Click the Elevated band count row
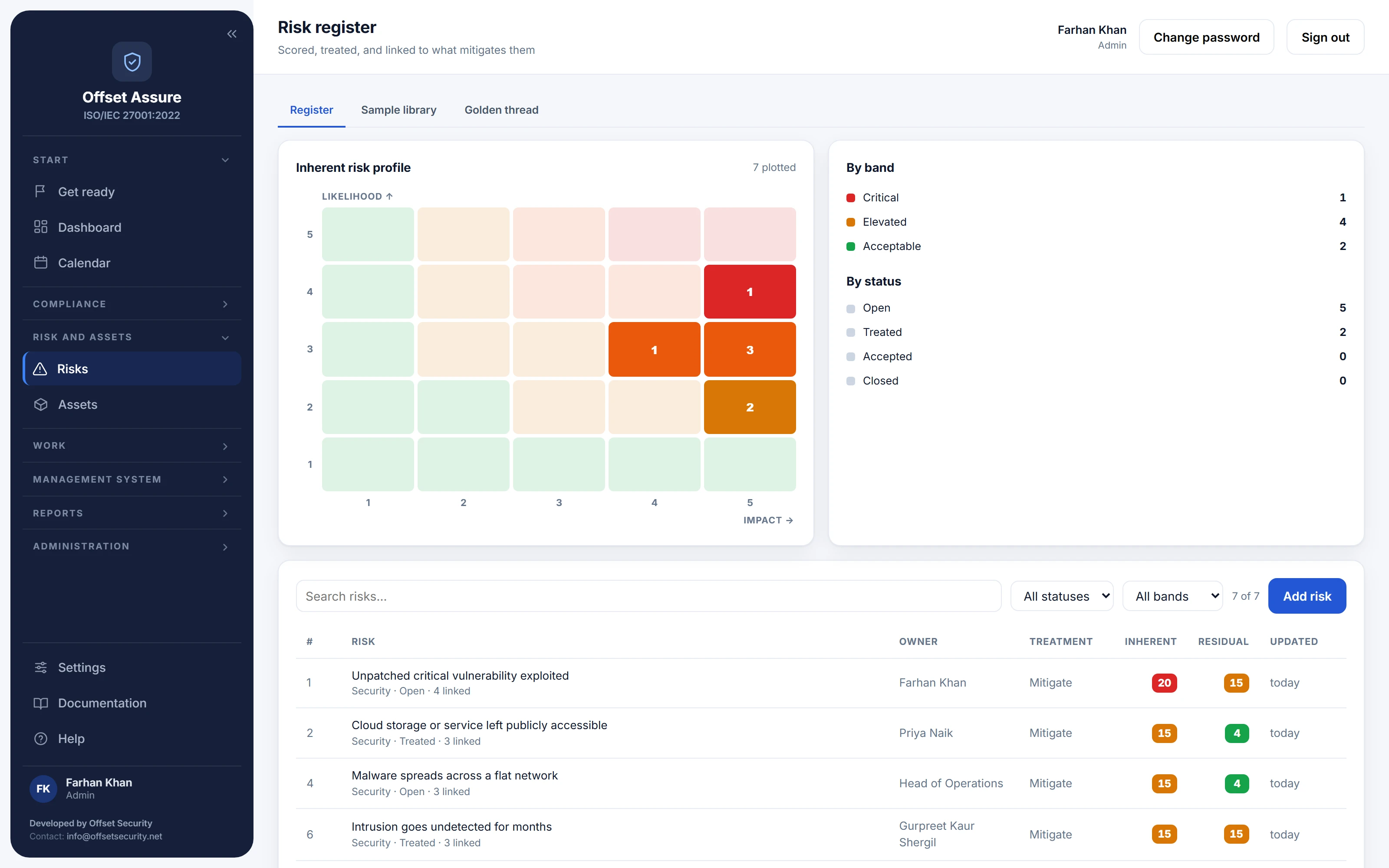 coord(1096,222)
